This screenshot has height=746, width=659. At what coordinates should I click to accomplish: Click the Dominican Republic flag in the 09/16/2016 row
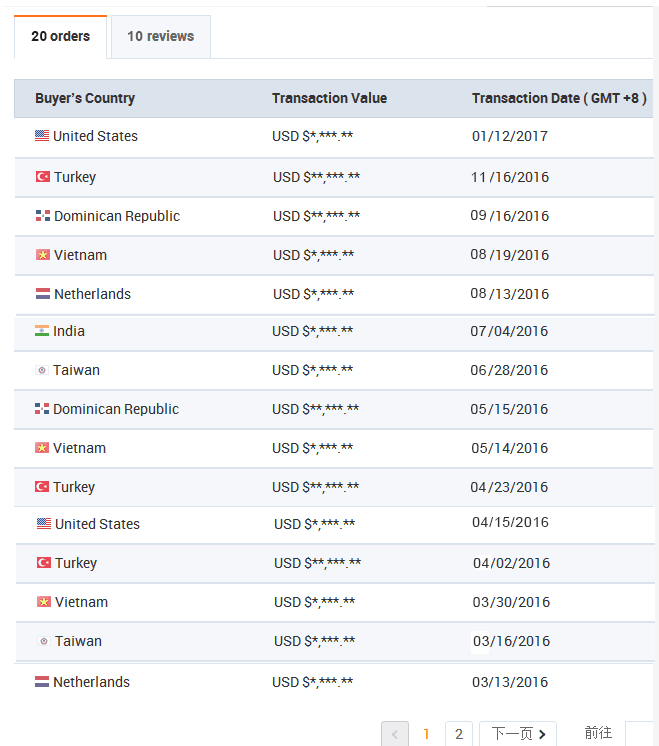(43, 216)
